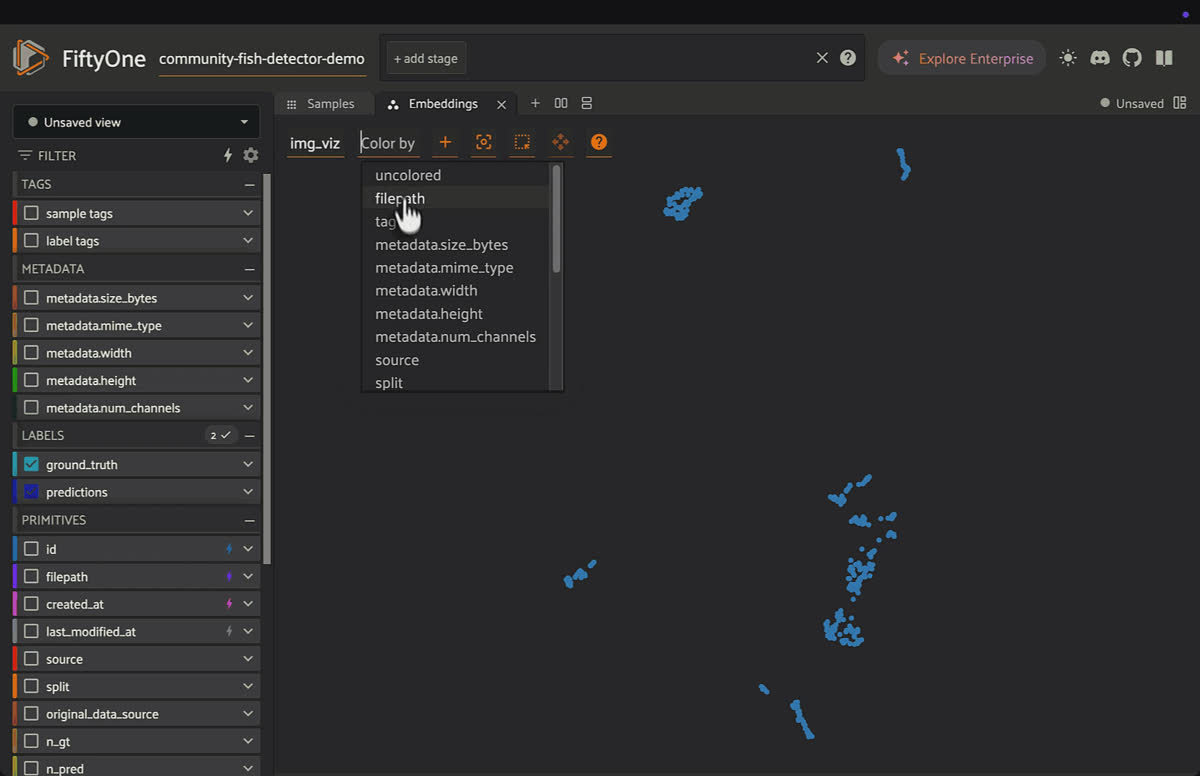This screenshot has width=1200, height=776.
Task: Click the Color by list scrollbar
Action: [556, 218]
